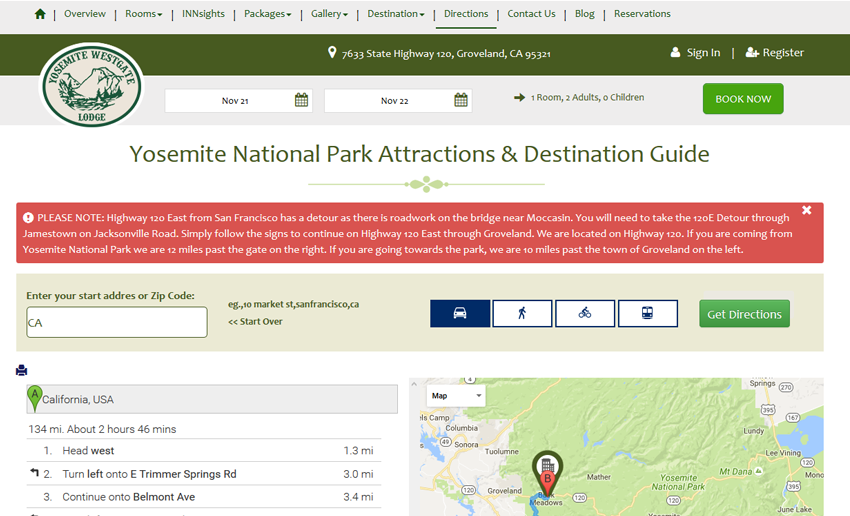Screen dimensions: 850x516
Task: Open the Blog menu item
Action: point(584,14)
